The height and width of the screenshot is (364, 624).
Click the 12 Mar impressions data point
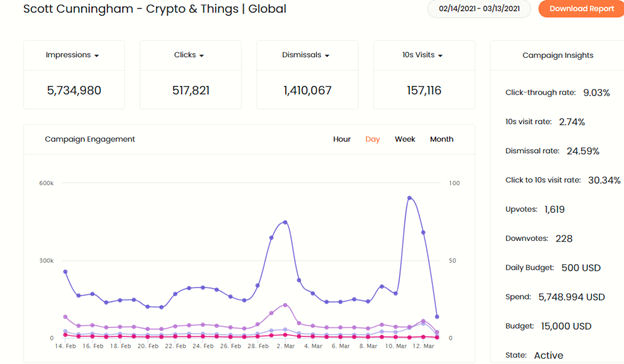coord(423,232)
